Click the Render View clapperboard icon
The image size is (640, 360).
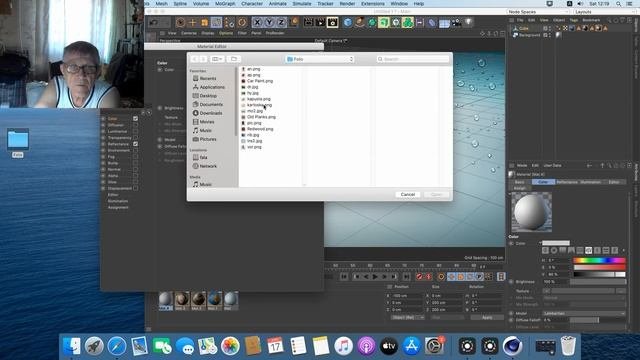(309, 22)
